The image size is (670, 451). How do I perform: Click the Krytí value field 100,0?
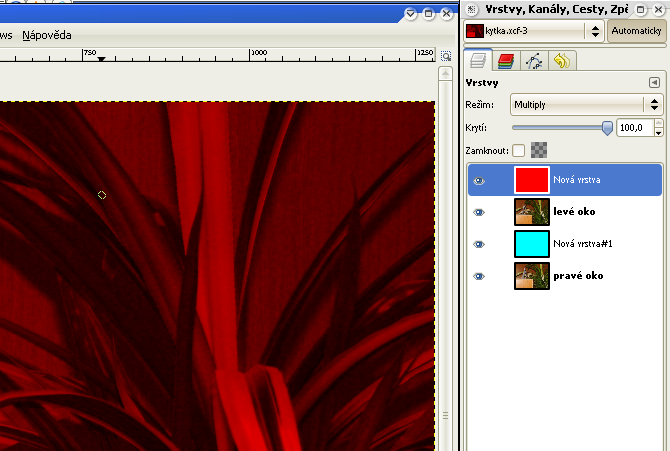[634, 127]
